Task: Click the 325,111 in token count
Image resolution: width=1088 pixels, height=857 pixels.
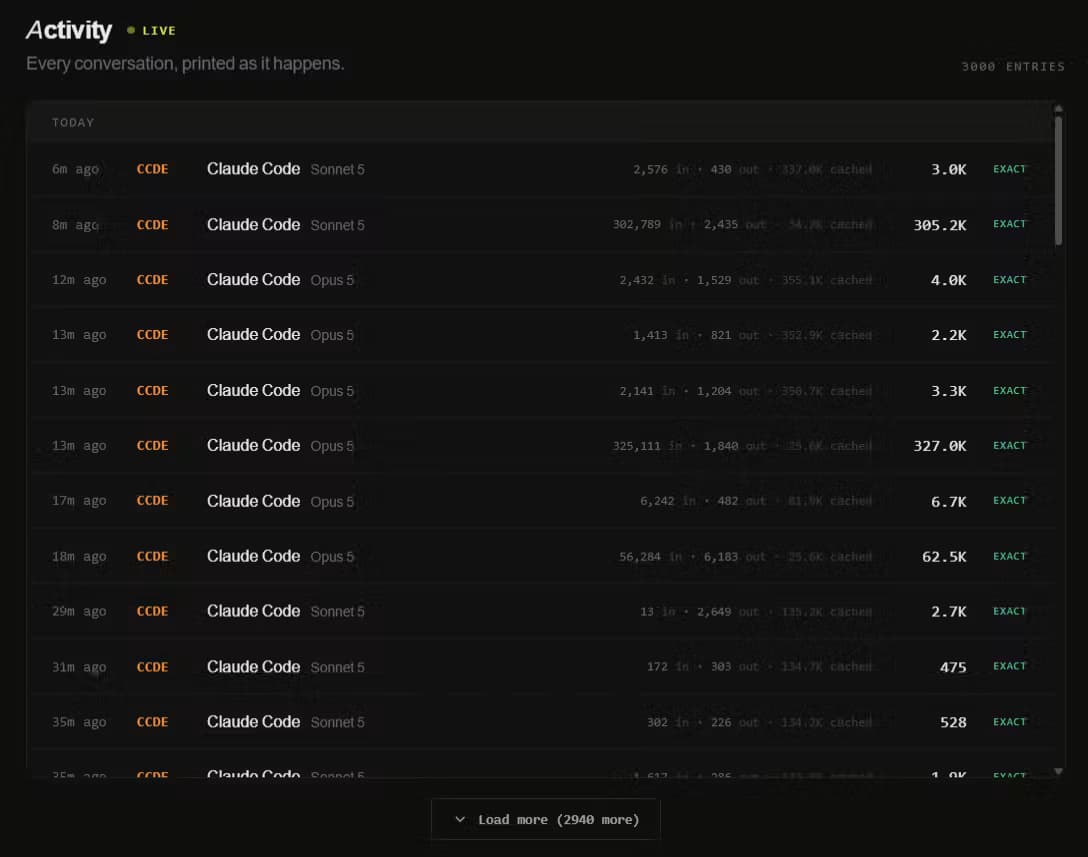Action: [x=647, y=446]
